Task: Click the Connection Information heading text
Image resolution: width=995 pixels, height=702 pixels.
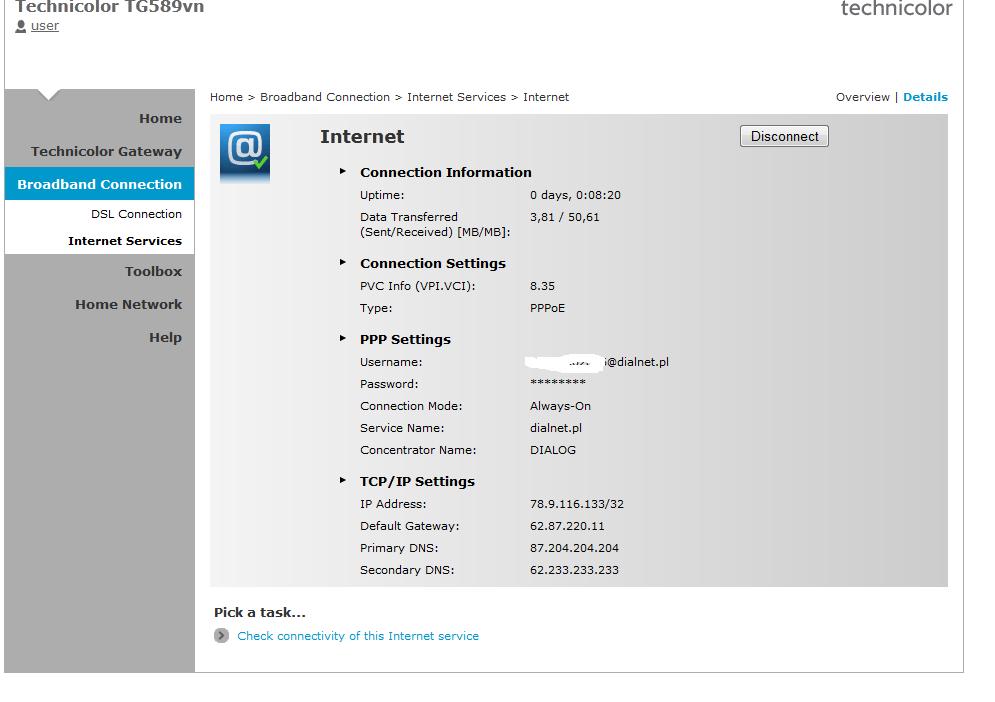Action: 445,173
